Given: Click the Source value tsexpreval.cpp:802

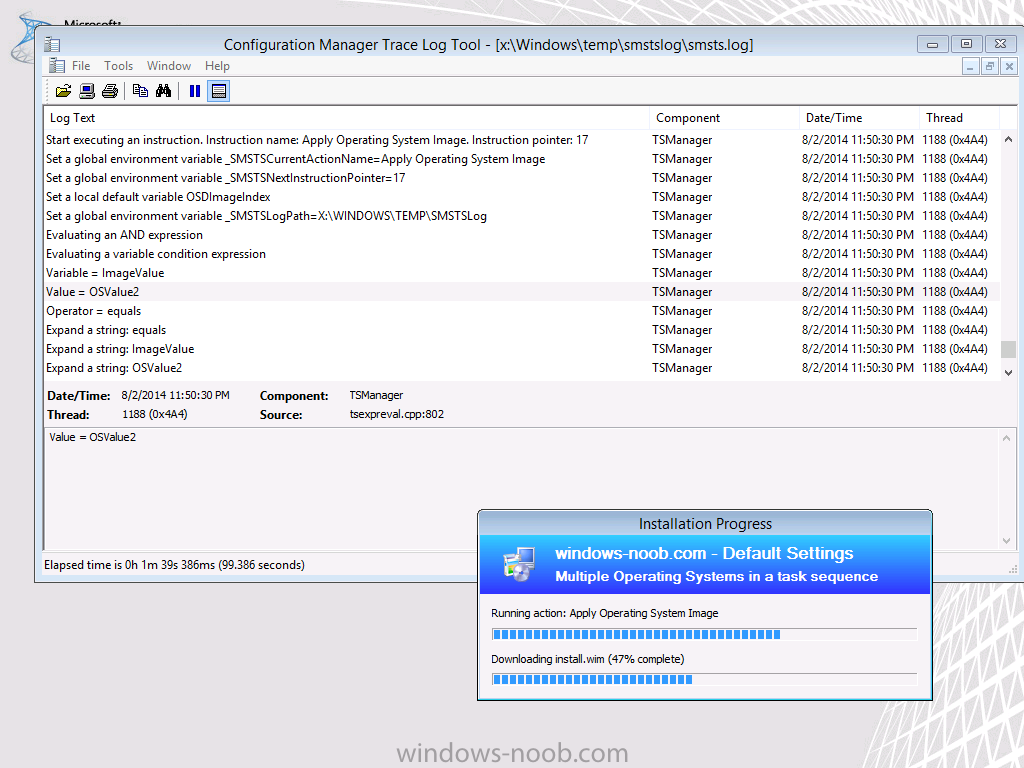Looking at the screenshot, I should point(396,414).
